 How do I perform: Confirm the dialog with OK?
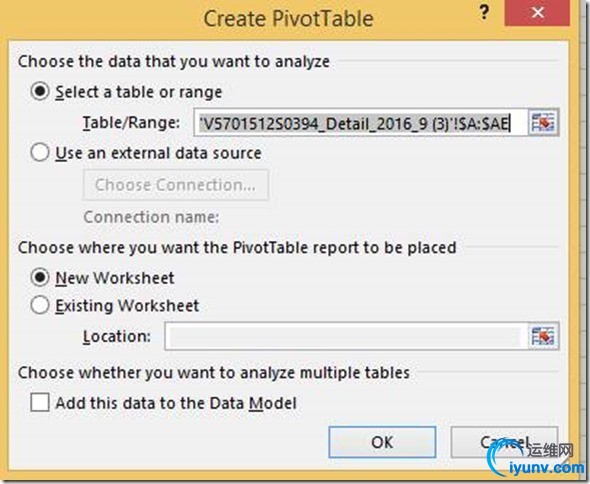(x=382, y=442)
